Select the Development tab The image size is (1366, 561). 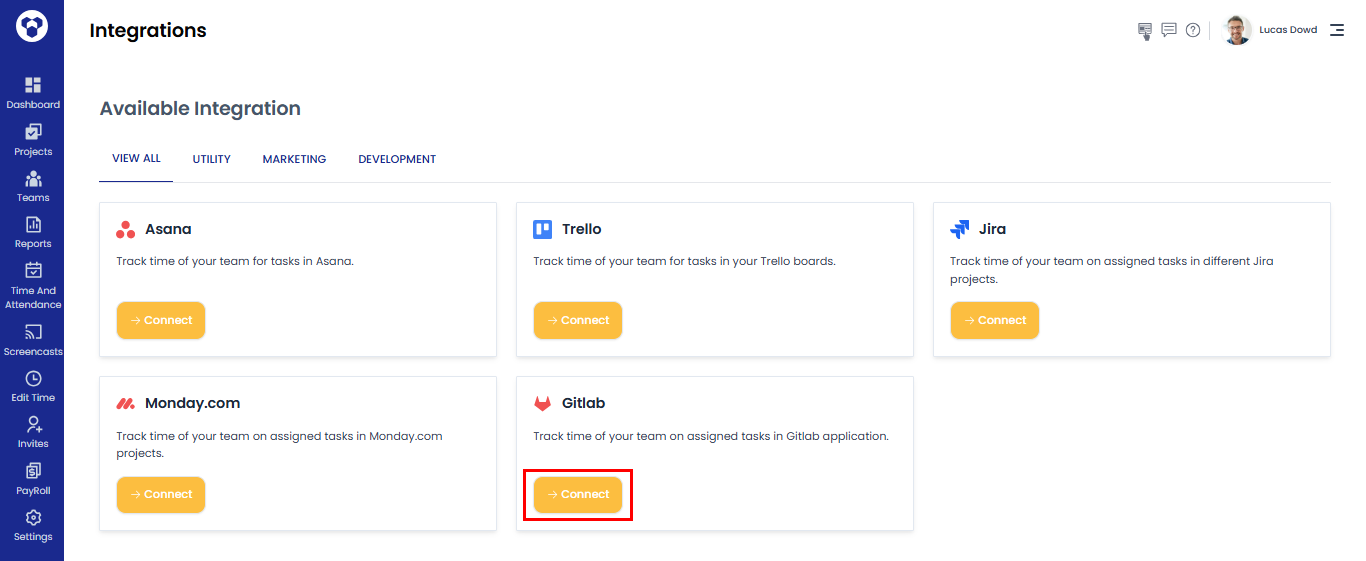(x=397, y=159)
